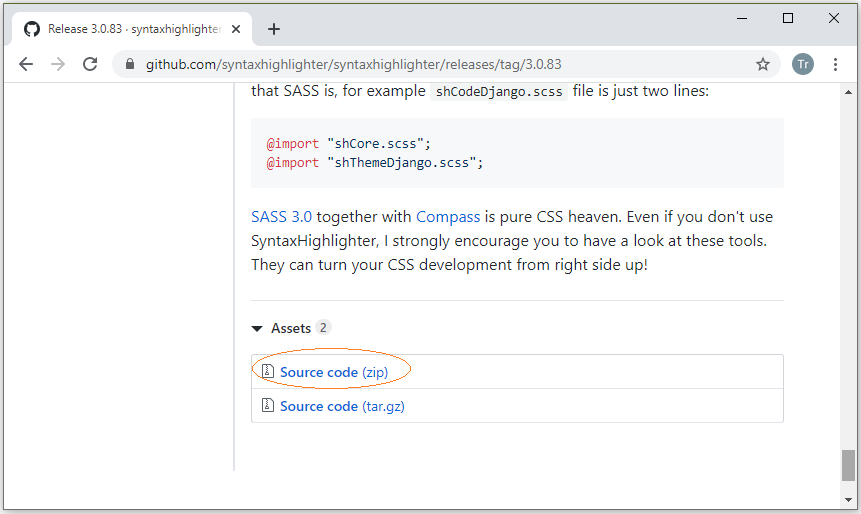Open the SASS 3.0 link
Image resolution: width=861 pixels, height=514 pixels.
(x=281, y=217)
